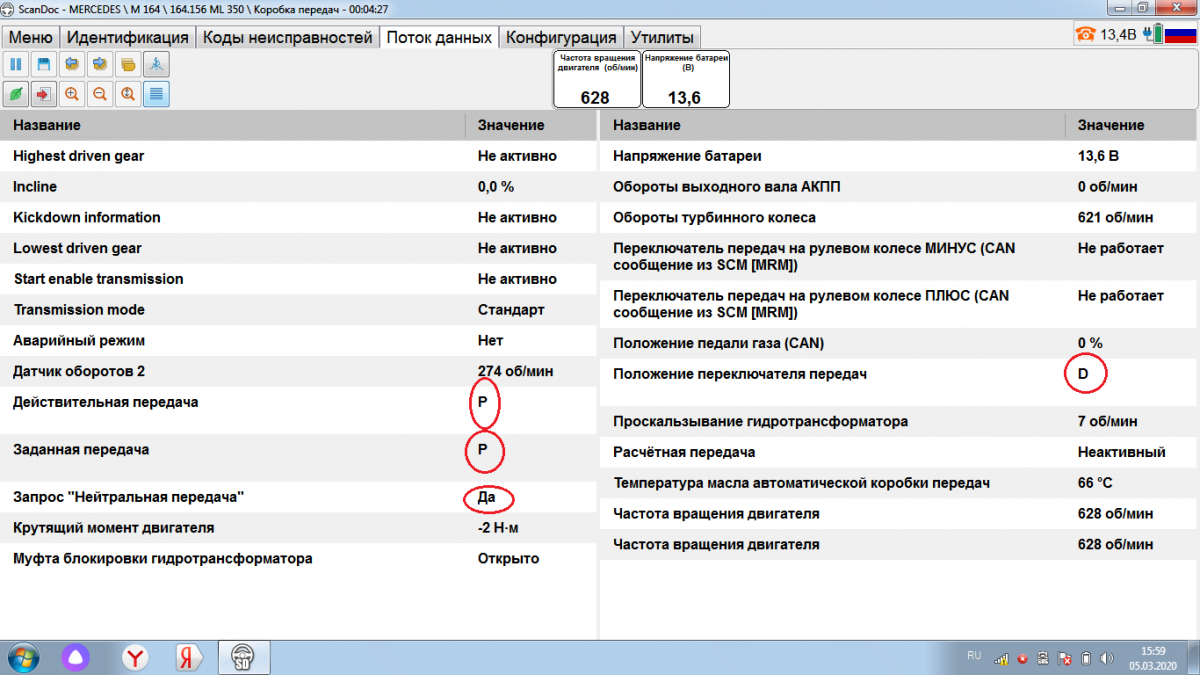This screenshot has height=675, width=1200.
Task: Select the Расчётная передача row
Action: point(900,452)
